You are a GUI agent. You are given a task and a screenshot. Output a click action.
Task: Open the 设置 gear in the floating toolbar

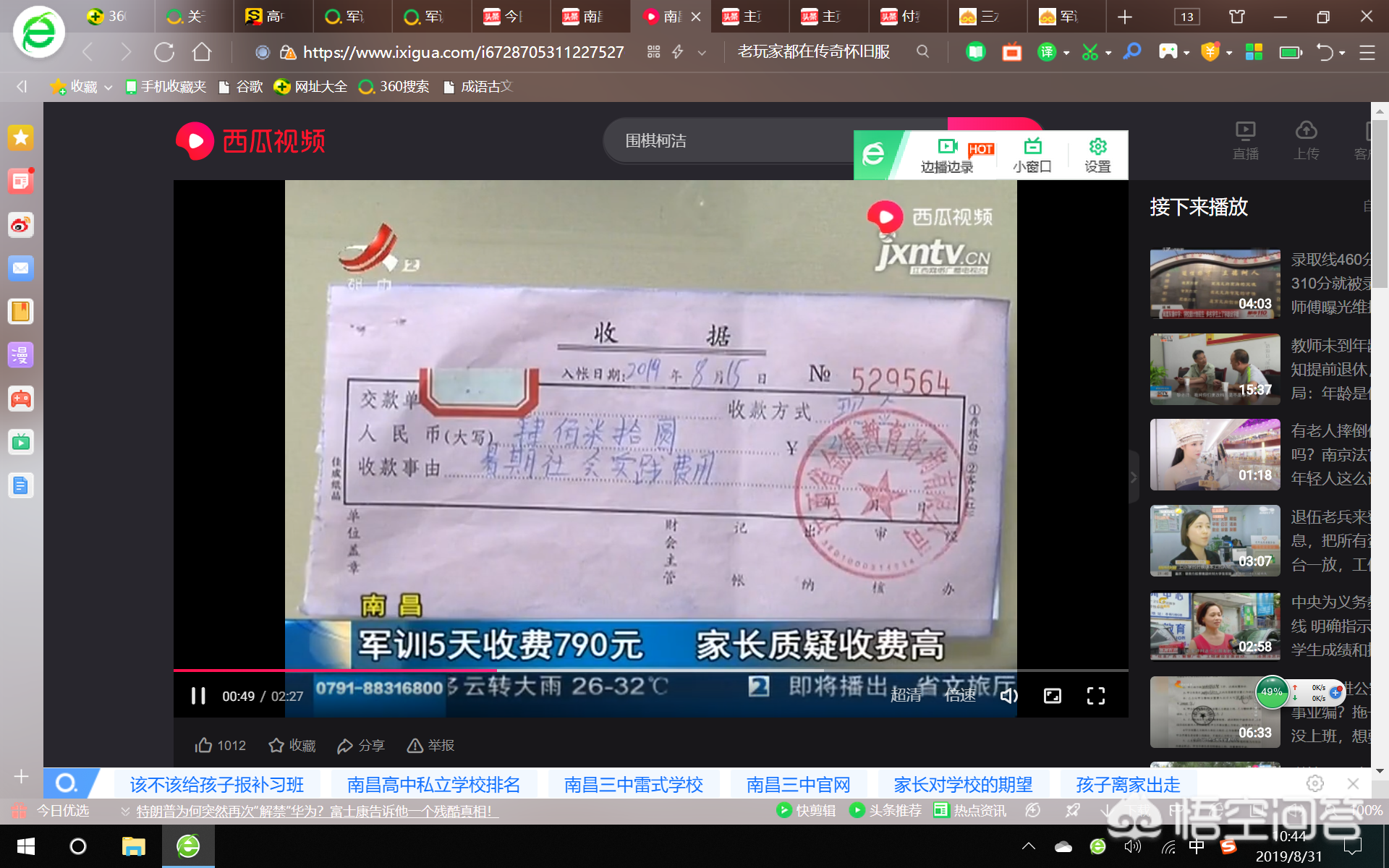pyautogui.click(x=1097, y=147)
